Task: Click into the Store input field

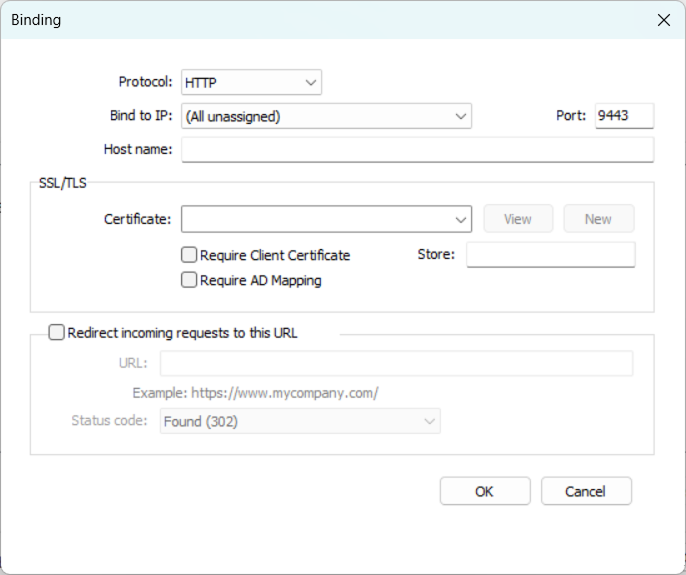Action: [550, 255]
